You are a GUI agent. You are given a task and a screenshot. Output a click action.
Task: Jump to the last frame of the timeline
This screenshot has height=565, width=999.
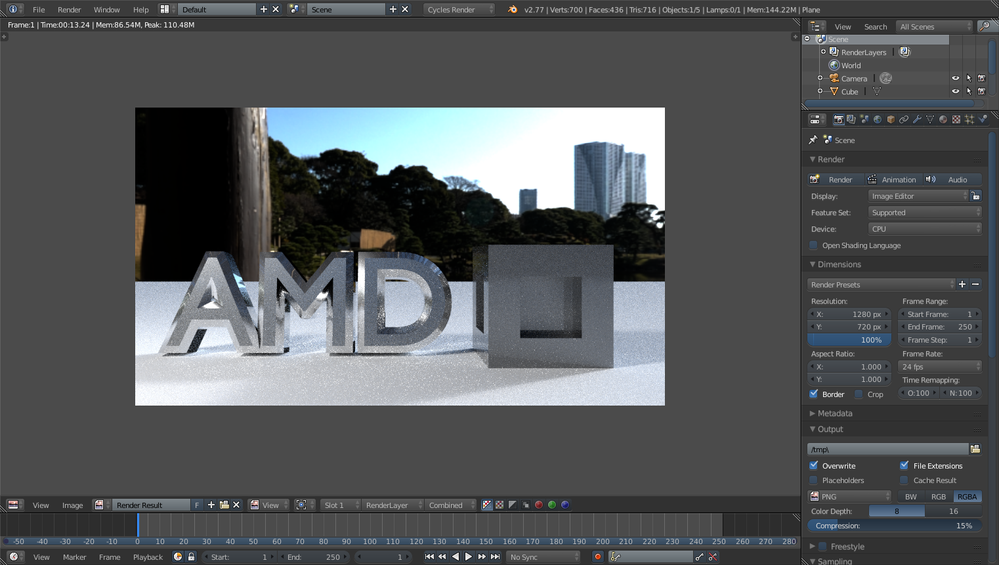coord(495,557)
